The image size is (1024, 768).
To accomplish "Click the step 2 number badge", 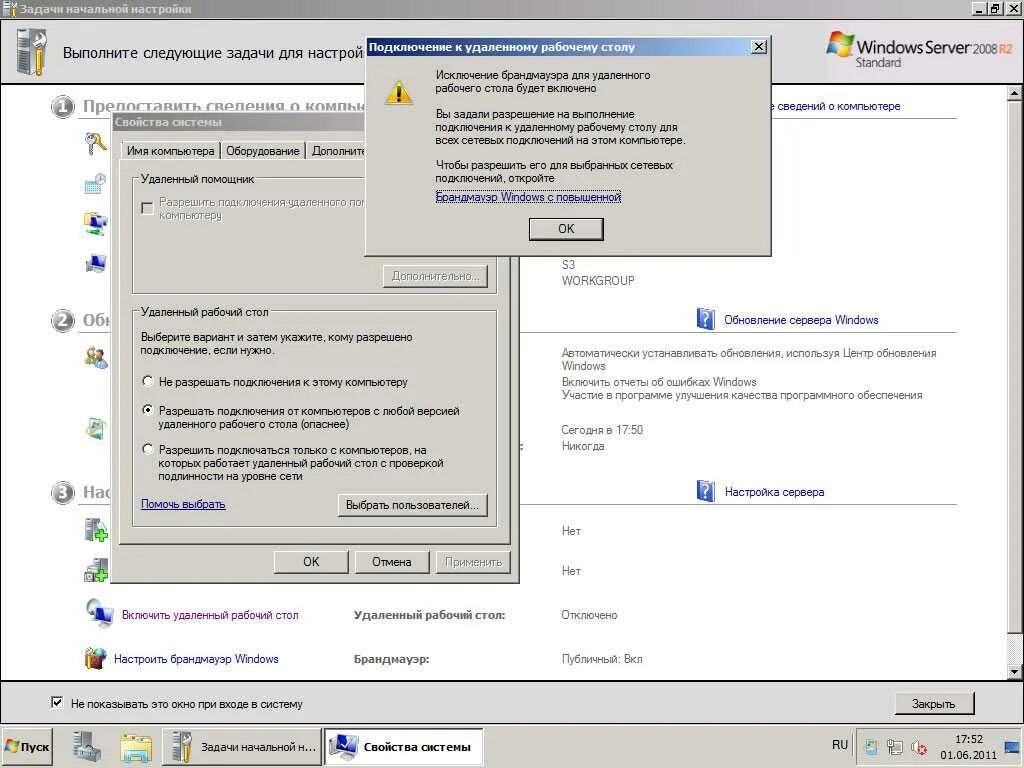I will pos(62,320).
